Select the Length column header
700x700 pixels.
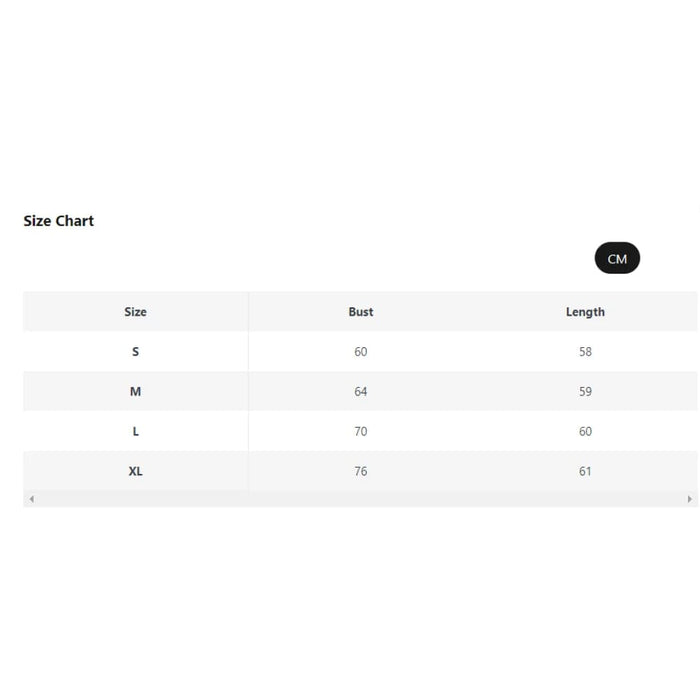[x=585, y=312]
